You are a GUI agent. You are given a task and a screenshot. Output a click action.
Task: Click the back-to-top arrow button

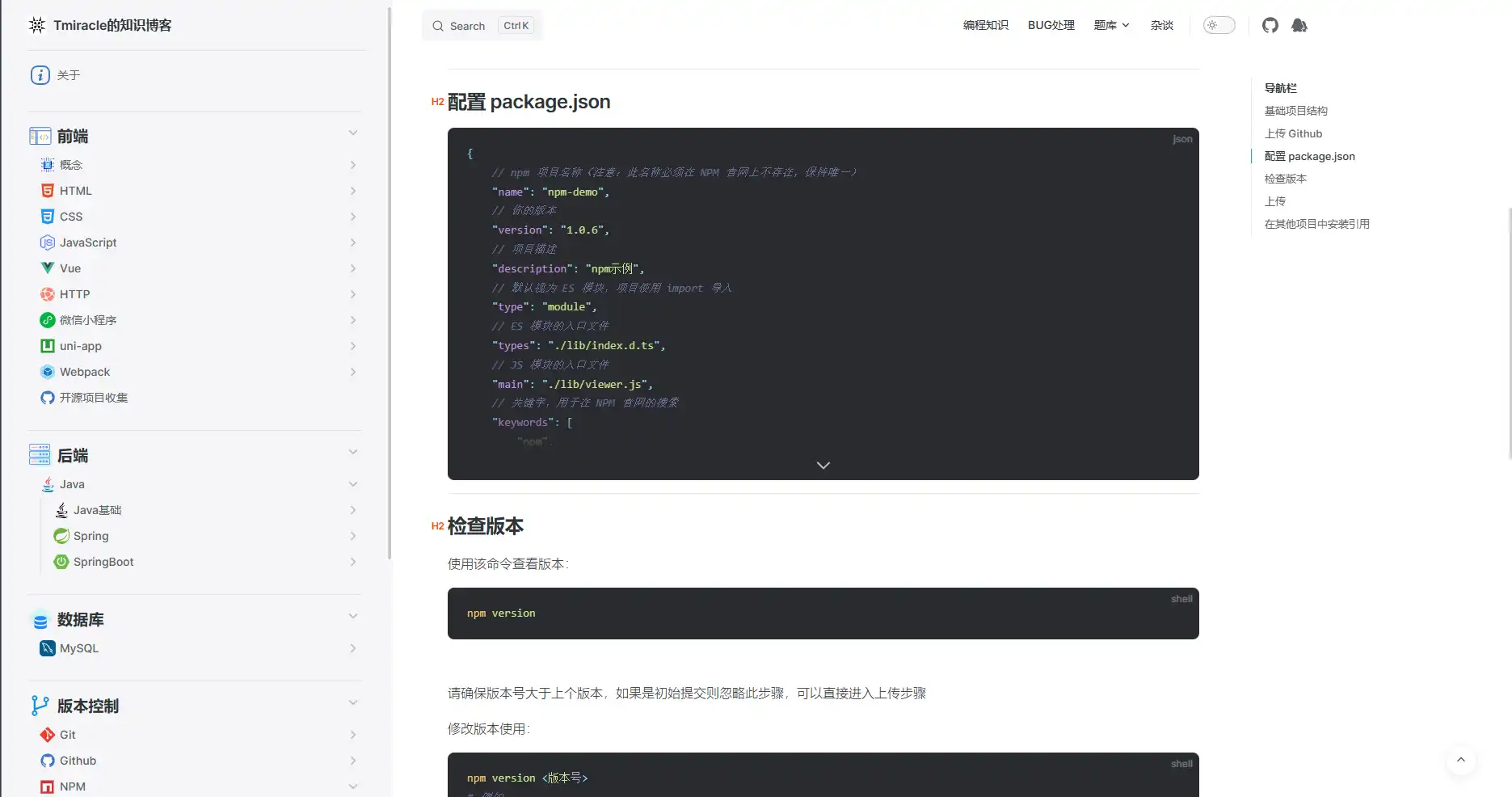(x=1460, y=760)
